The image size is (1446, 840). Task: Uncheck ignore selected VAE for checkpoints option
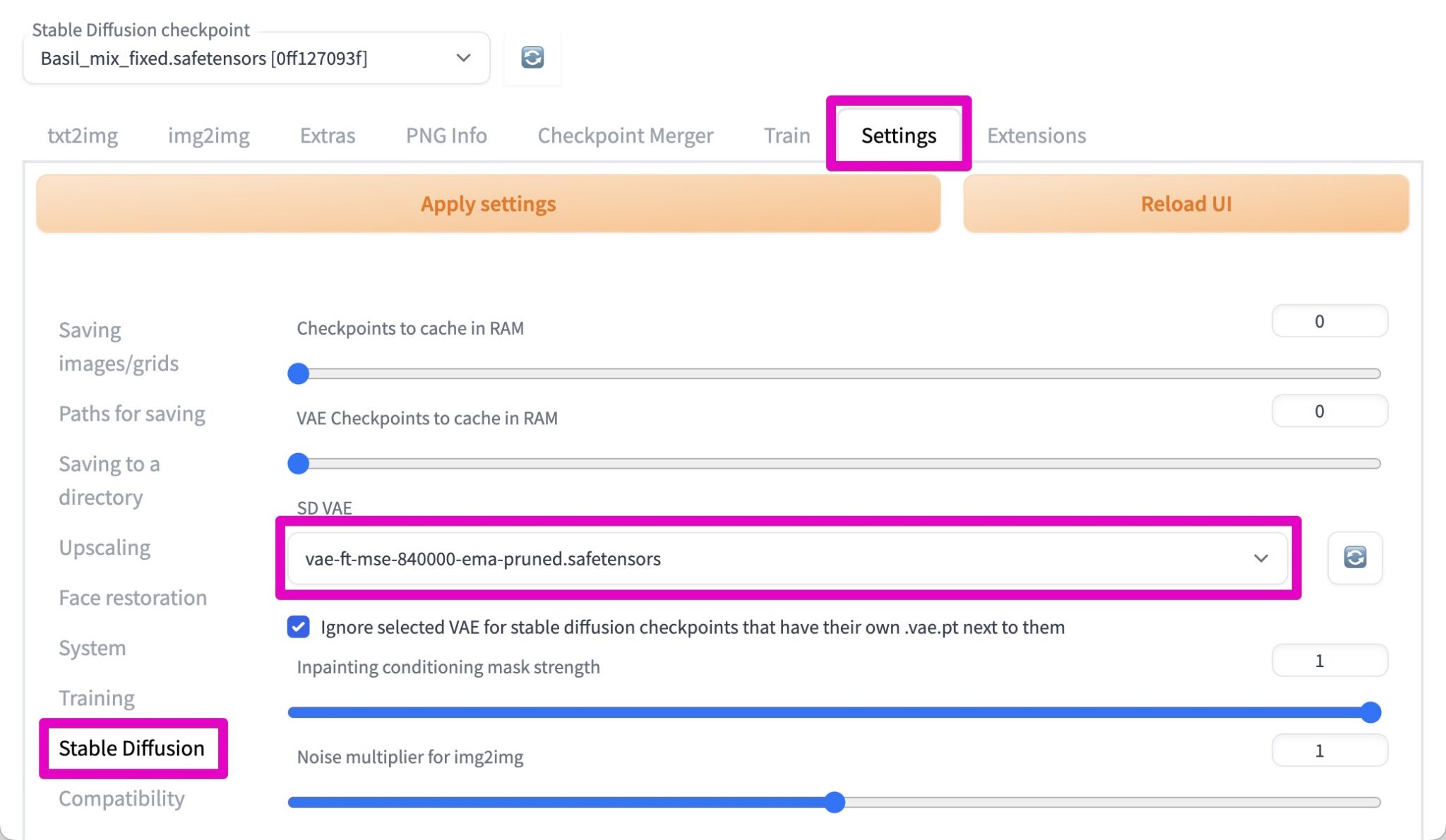(x=299, y=627)
